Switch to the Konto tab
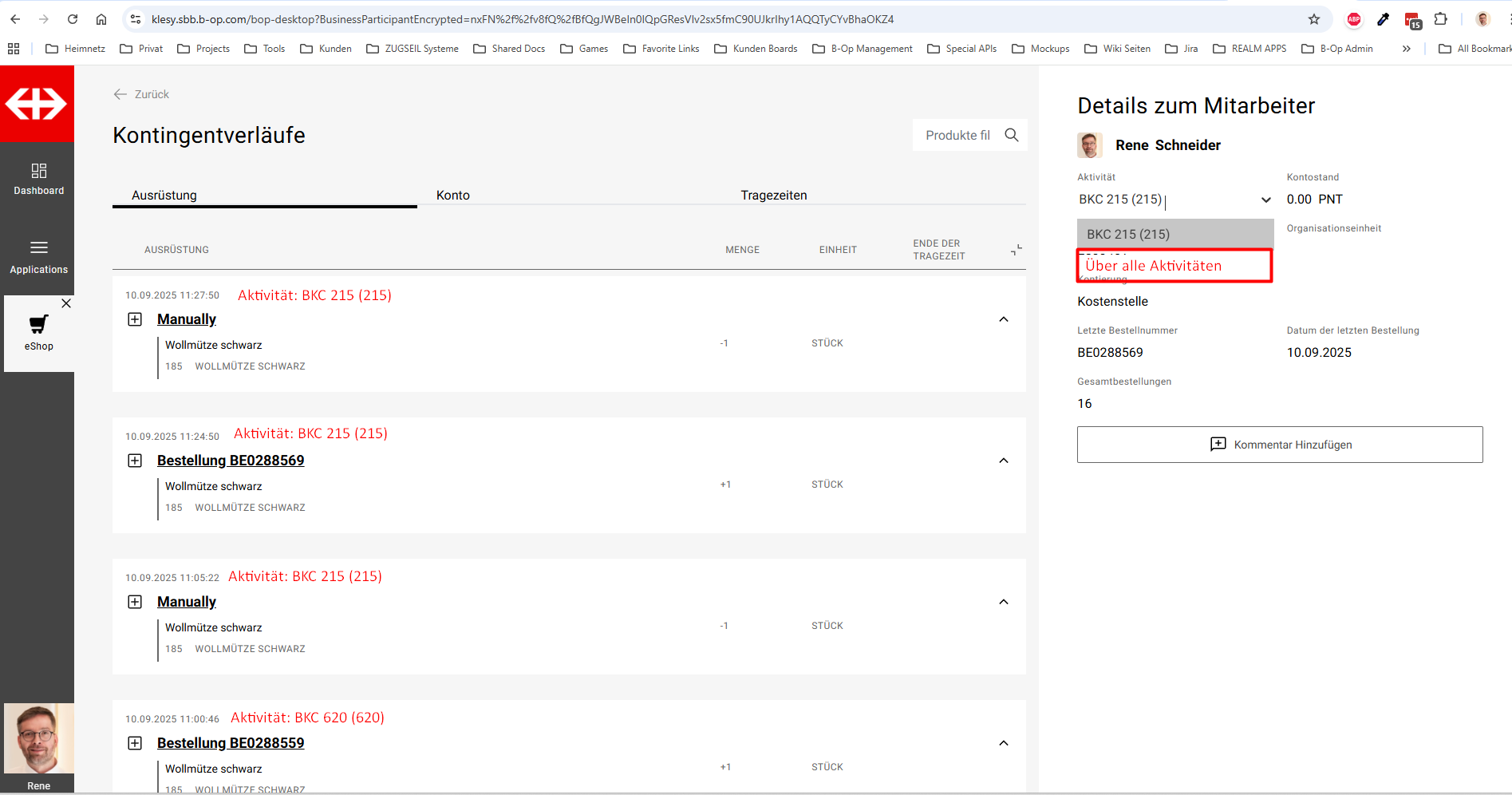1512x795 pixels. pyautogui.click(x=453, y=196)
